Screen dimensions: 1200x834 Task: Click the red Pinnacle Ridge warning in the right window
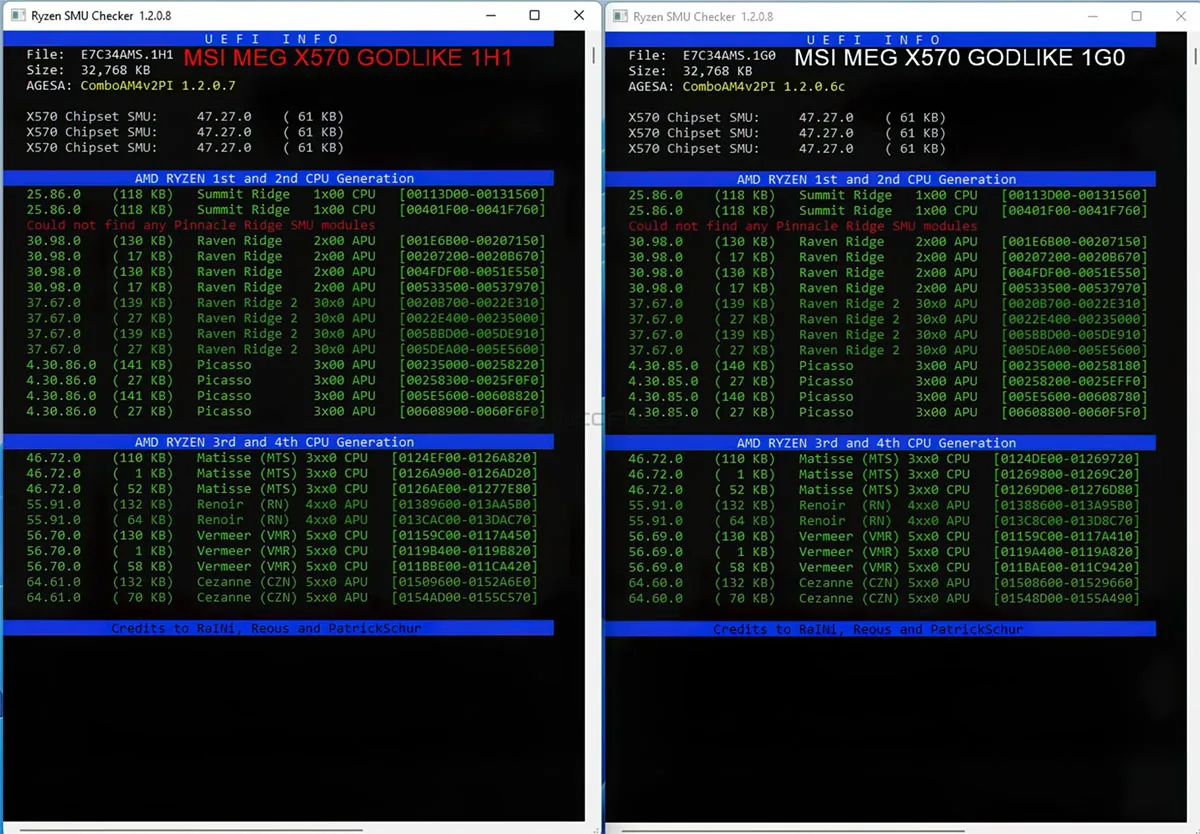pos(803,226)
